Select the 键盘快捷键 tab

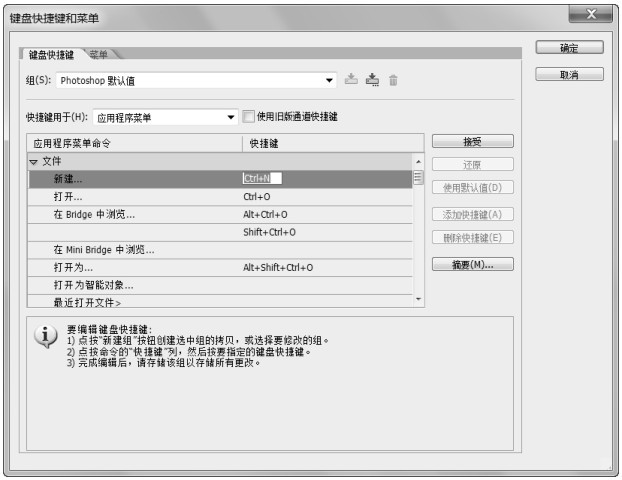[51, 54]
